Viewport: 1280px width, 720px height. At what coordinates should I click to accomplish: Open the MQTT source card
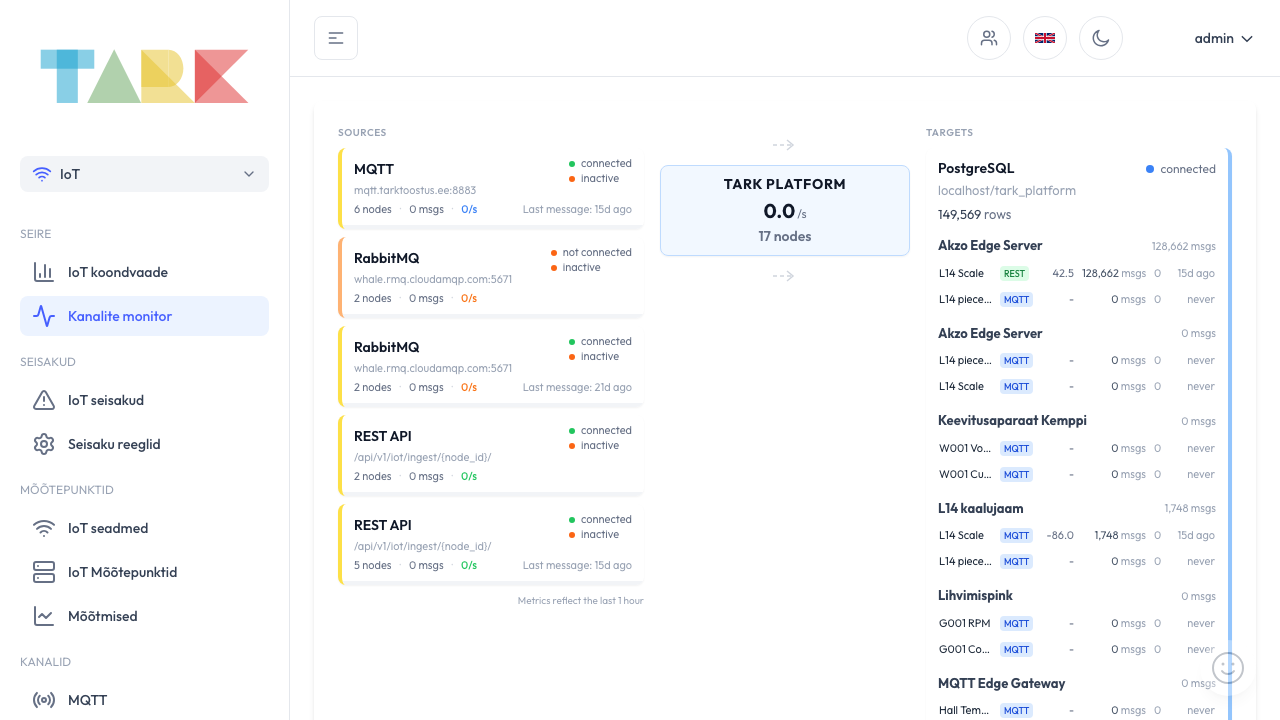coord(491,188)
